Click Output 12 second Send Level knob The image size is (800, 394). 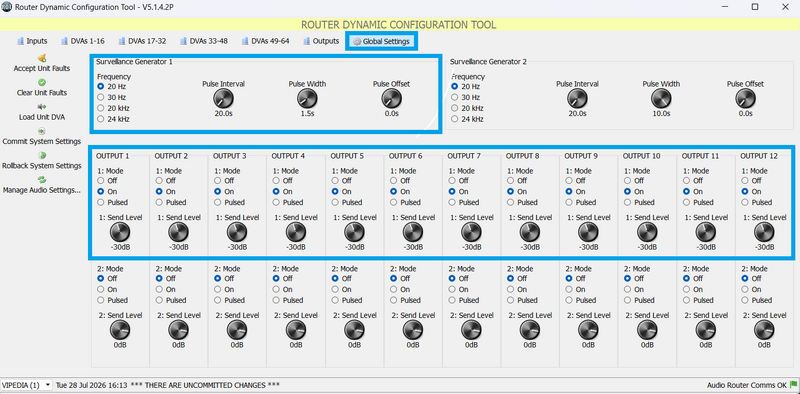coord(764,330)
